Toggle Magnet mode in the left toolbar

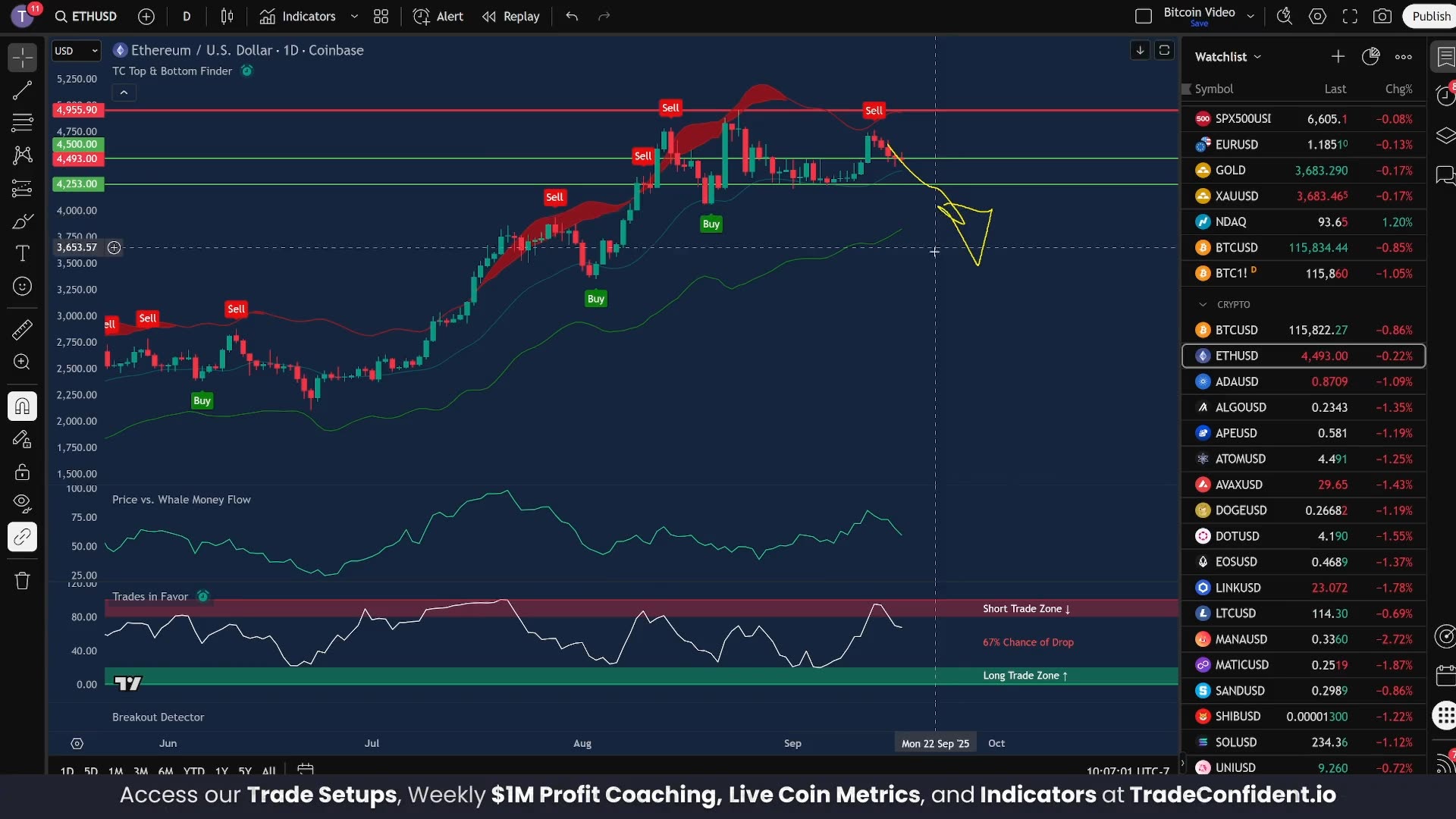[22, 406]
